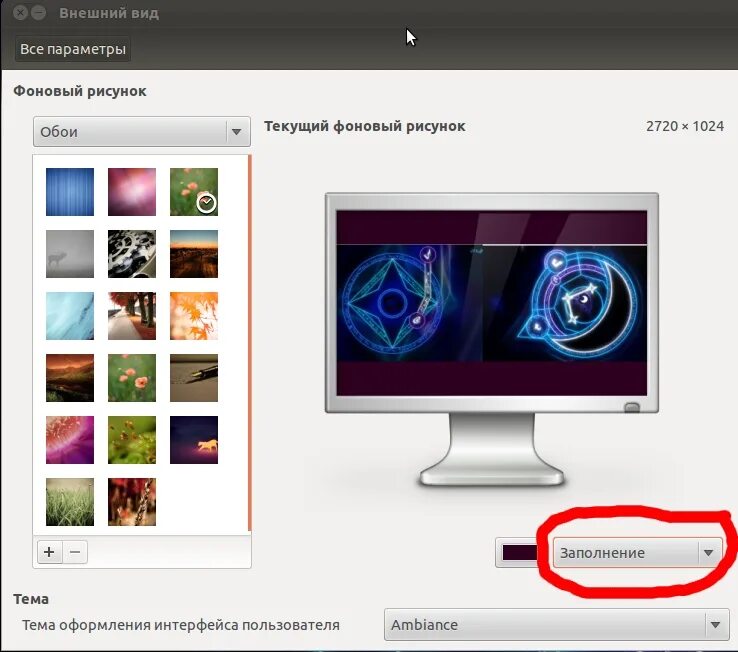The height and width of the screenshot is (652, 738).
Task: Click the '2720 × 1024' resolution text
Action: [x=685, y=126]
